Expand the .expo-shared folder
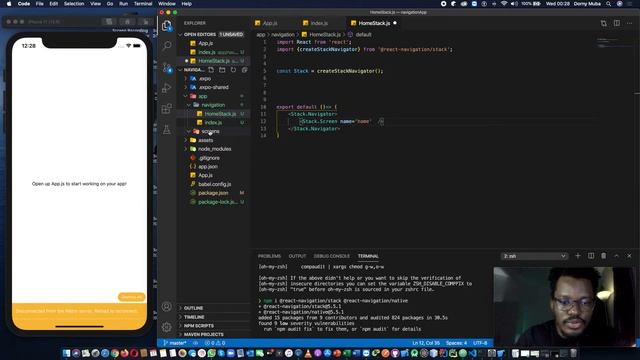The width and height of the screenshot is (640, 360). tap(213, 87)
